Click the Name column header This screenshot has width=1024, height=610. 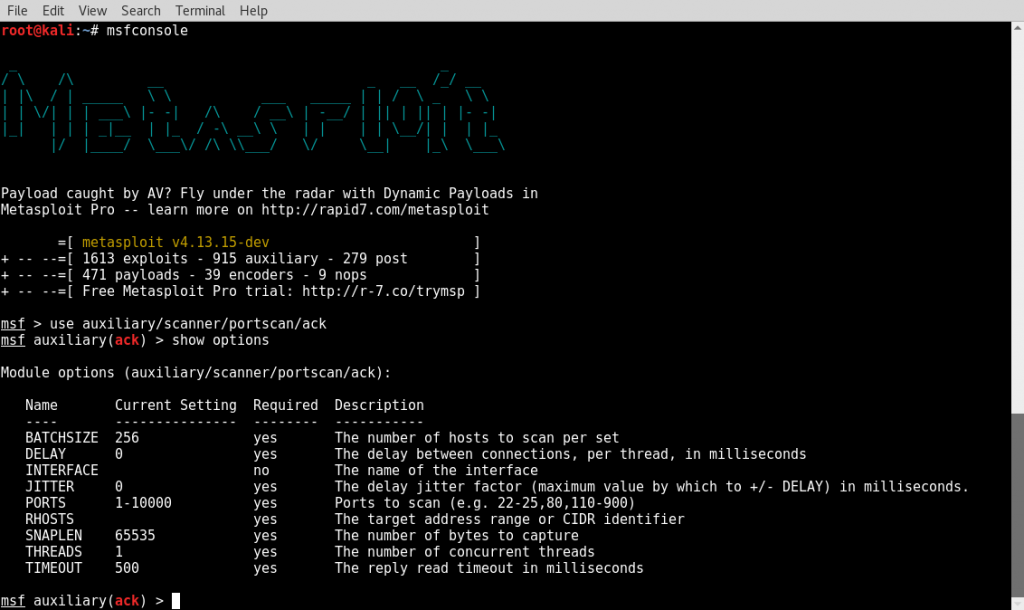click(x=41, y=405)
